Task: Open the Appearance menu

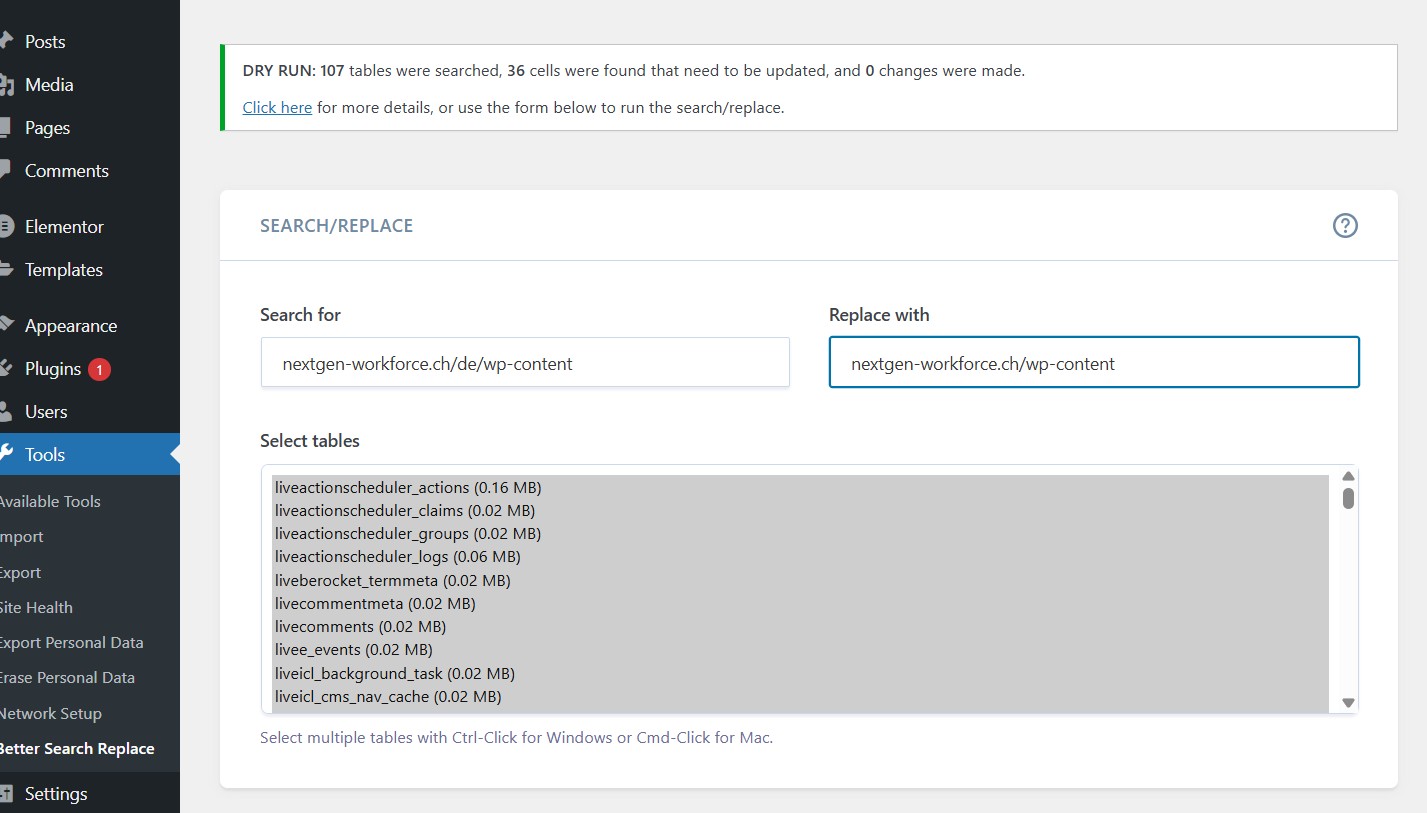Action: click(70, 326)
